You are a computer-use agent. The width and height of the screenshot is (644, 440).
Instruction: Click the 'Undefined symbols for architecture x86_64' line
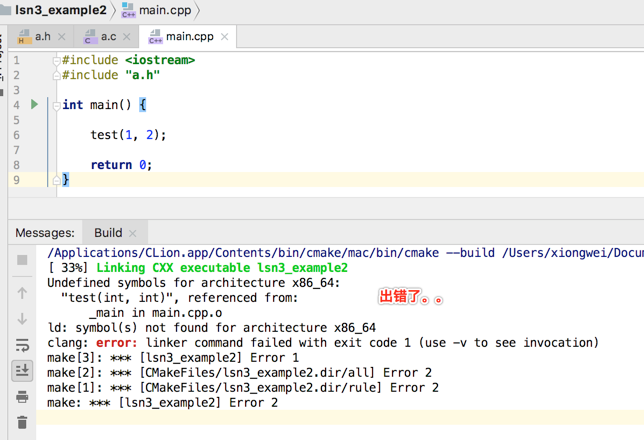point(193,283)
